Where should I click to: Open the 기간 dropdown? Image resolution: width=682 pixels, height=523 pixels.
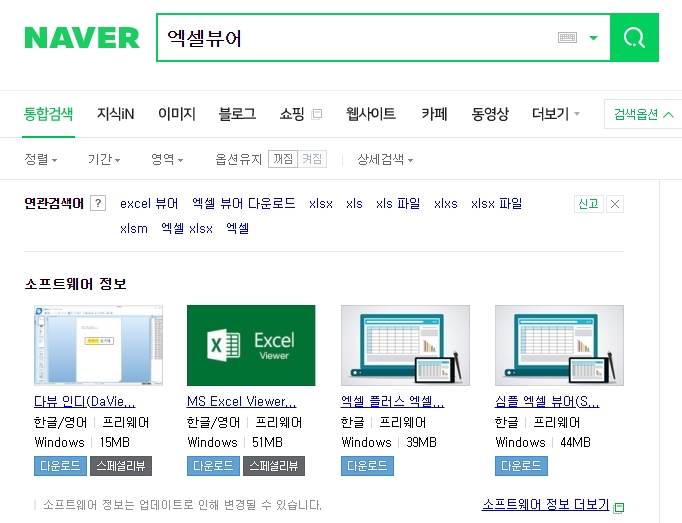click(x=104, y=159)
